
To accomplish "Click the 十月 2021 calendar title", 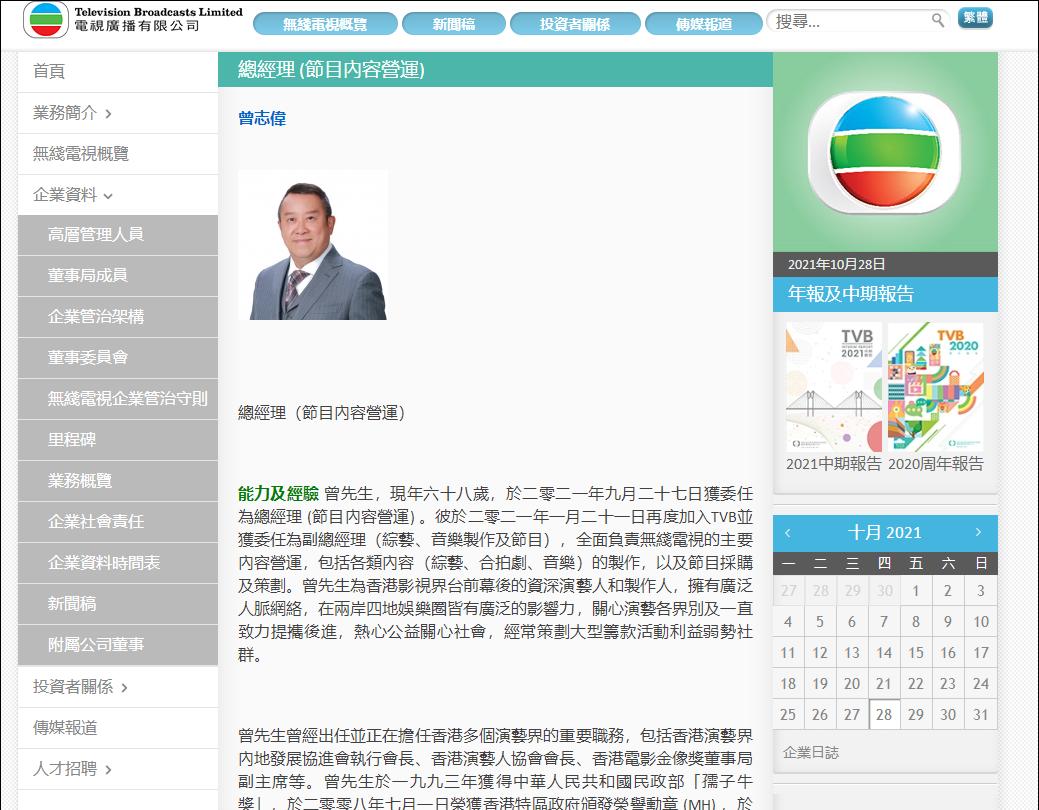I will coord(885,533).
